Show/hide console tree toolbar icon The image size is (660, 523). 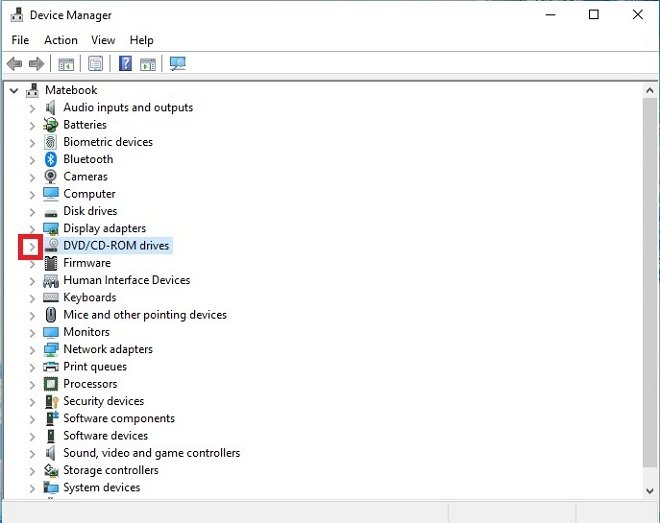66,64
